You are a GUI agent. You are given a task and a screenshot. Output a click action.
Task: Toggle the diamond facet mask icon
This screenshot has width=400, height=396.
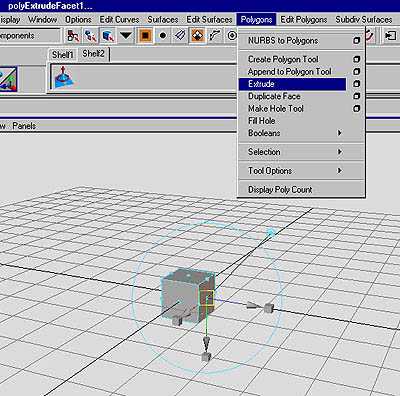pyautogui.click(x=197, y=35)
